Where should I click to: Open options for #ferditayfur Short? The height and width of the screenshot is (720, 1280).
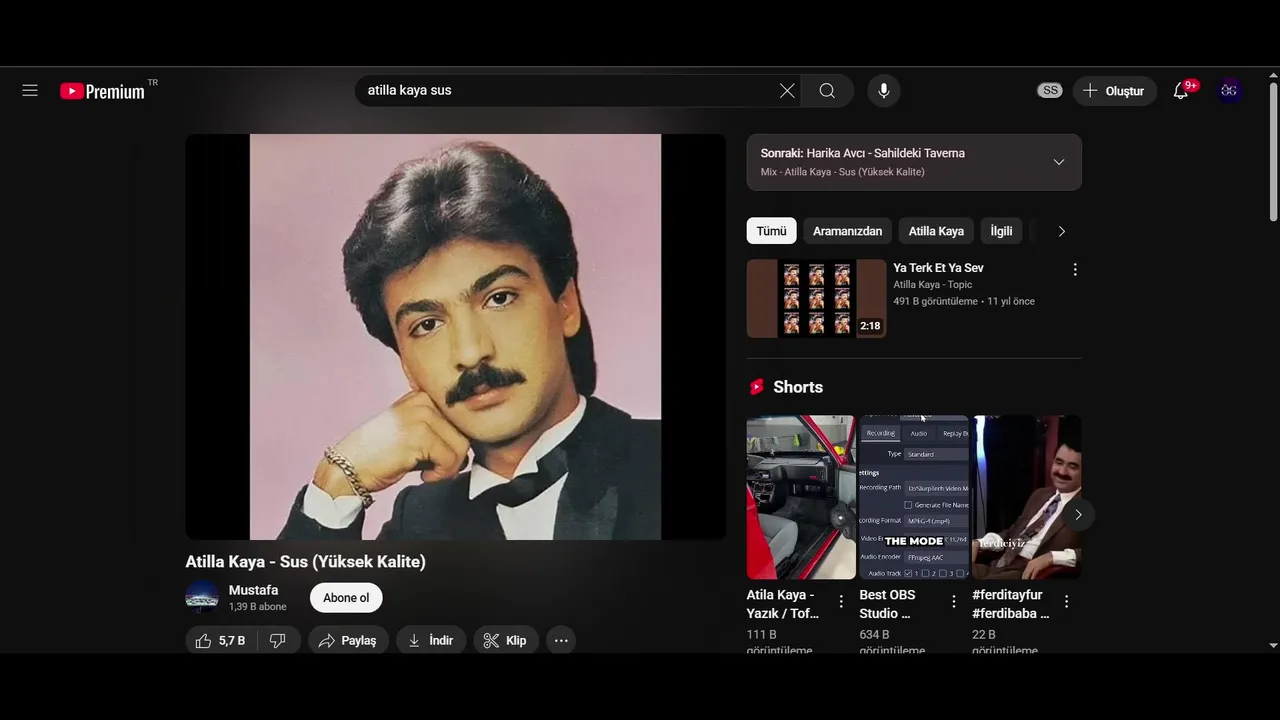click(1067, 601)
